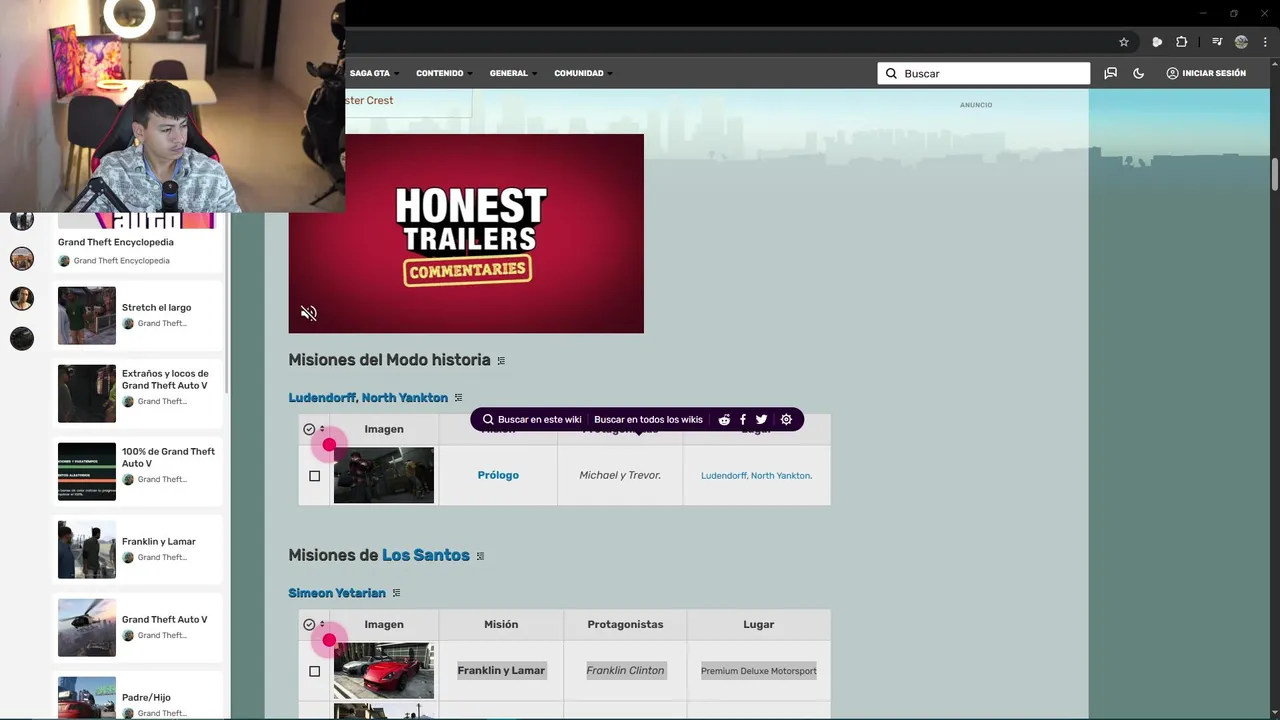Sort the North Yankton table by the checkmark column

point(322,429)
